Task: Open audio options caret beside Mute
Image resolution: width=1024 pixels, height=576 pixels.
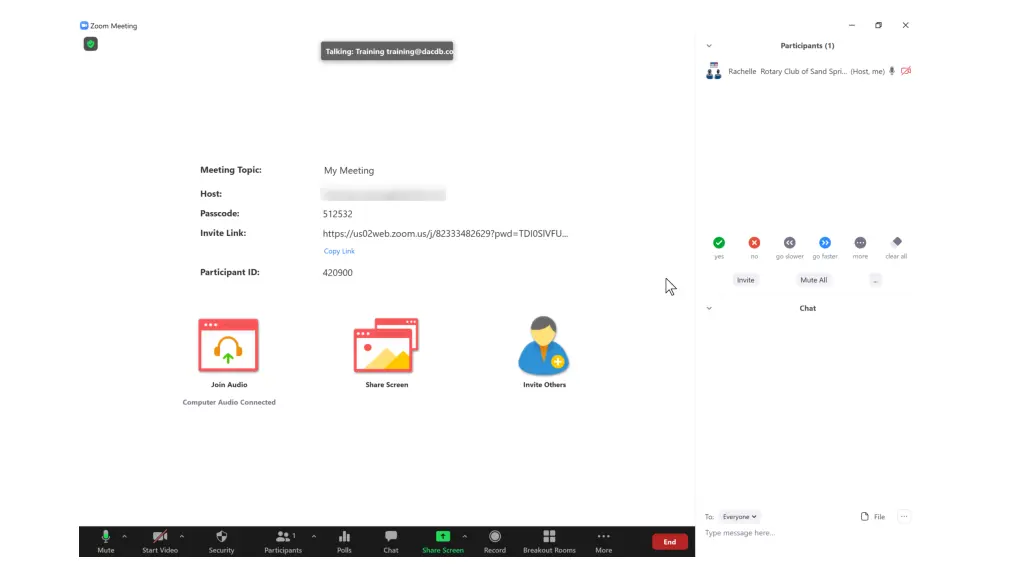Action: tap(124, 536)
